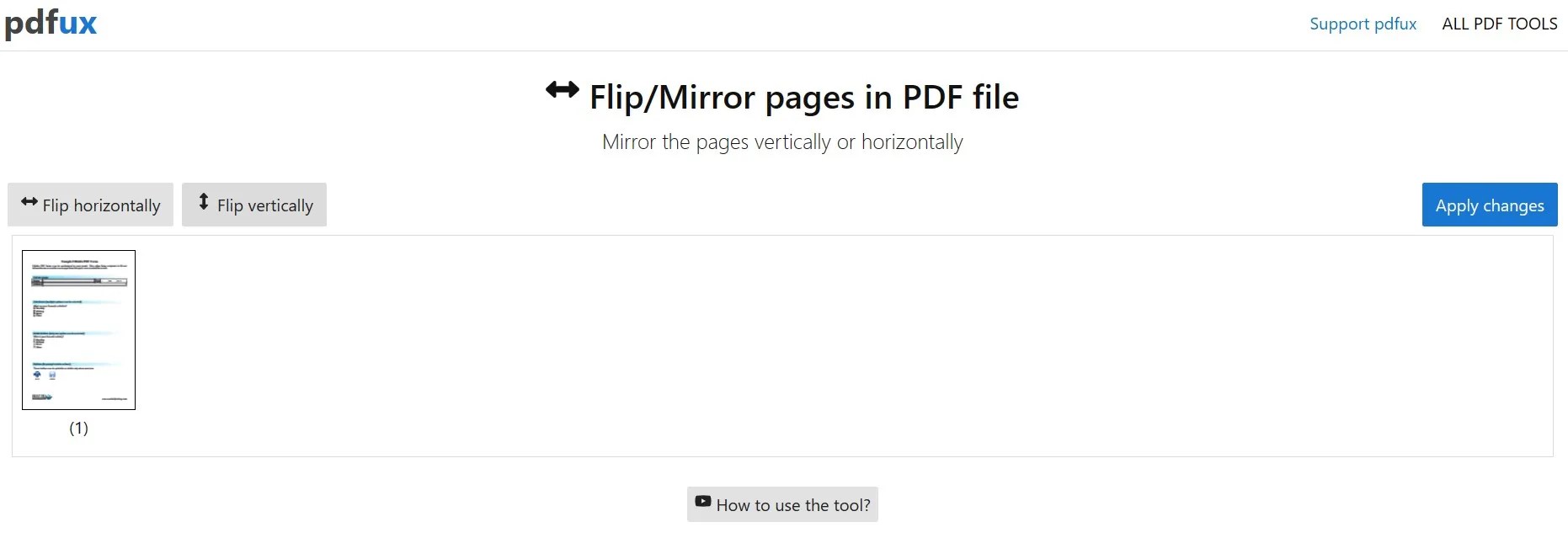Browse ALL PDF TOOLS
The height and width of the screenshot is (554, 1568).
pos(1499,24)
